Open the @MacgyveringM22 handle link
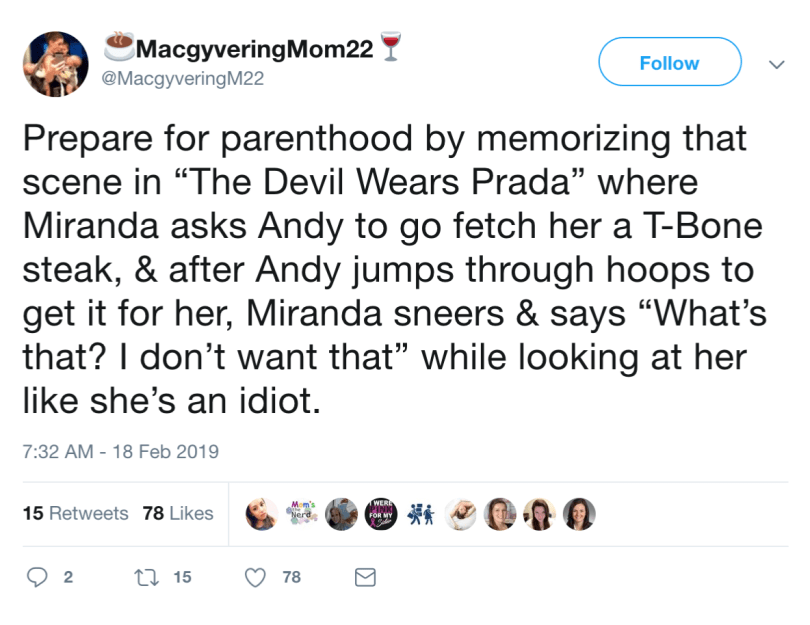This screenshot has width=810, height=625. 184,79
